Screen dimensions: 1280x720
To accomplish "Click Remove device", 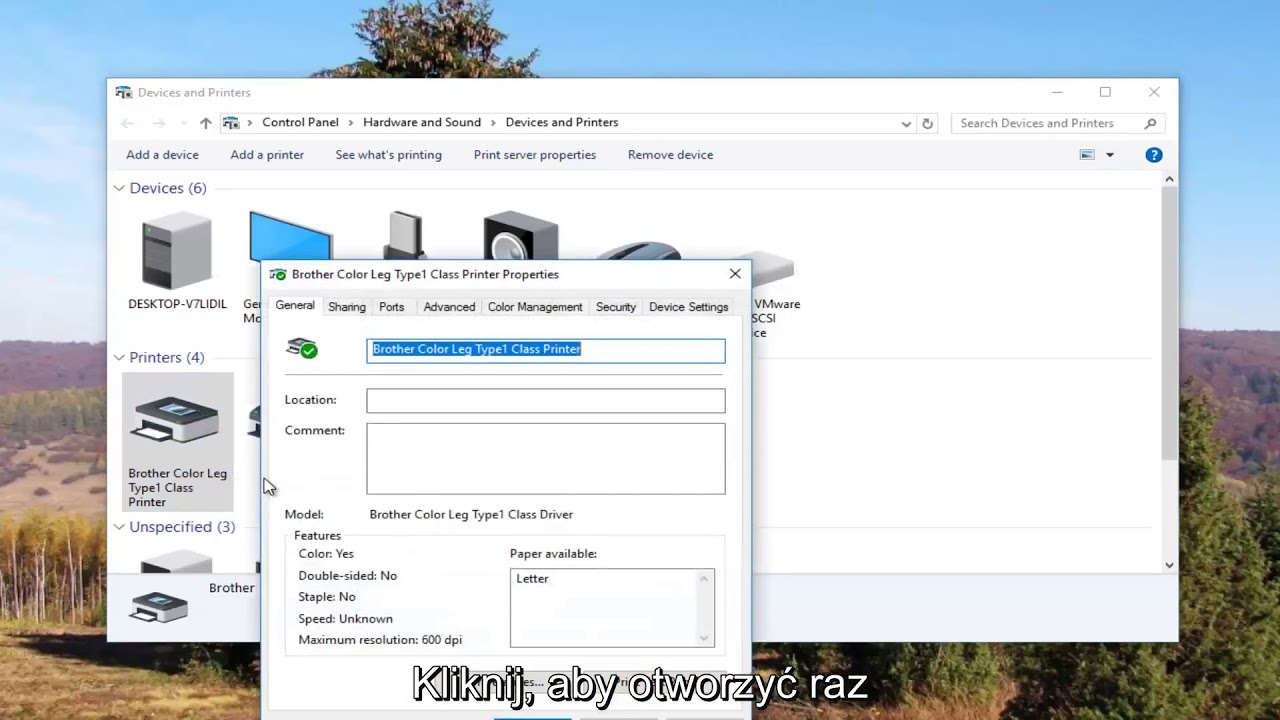I will tap(670, 155).
